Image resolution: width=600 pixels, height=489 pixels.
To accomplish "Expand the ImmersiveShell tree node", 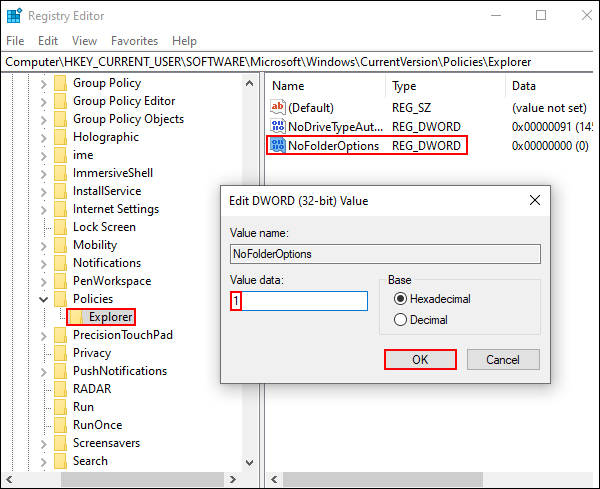I will pos(44,174).
